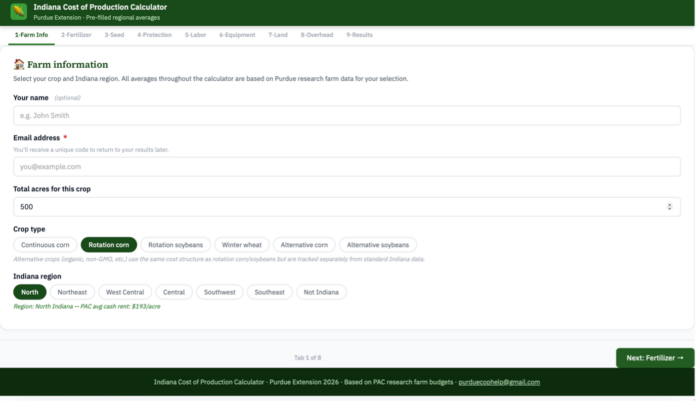Click the Your name input field

(x=347, y=115)
